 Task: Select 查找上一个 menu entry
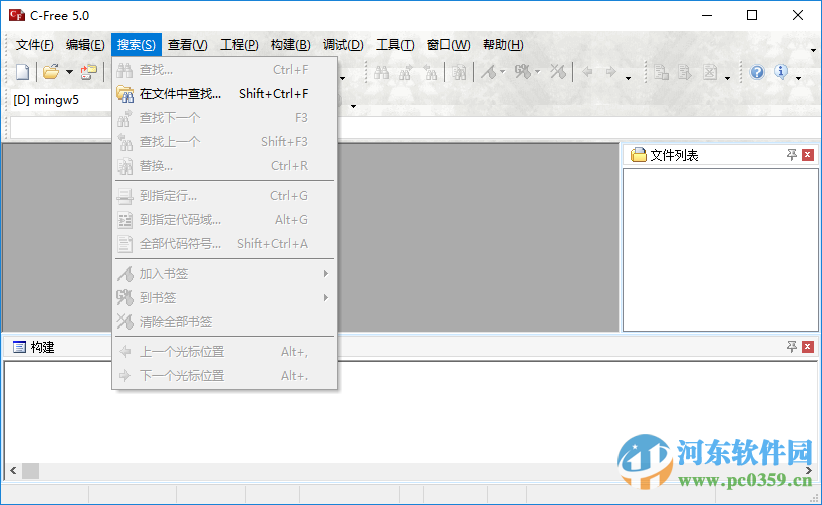[224, 142]
